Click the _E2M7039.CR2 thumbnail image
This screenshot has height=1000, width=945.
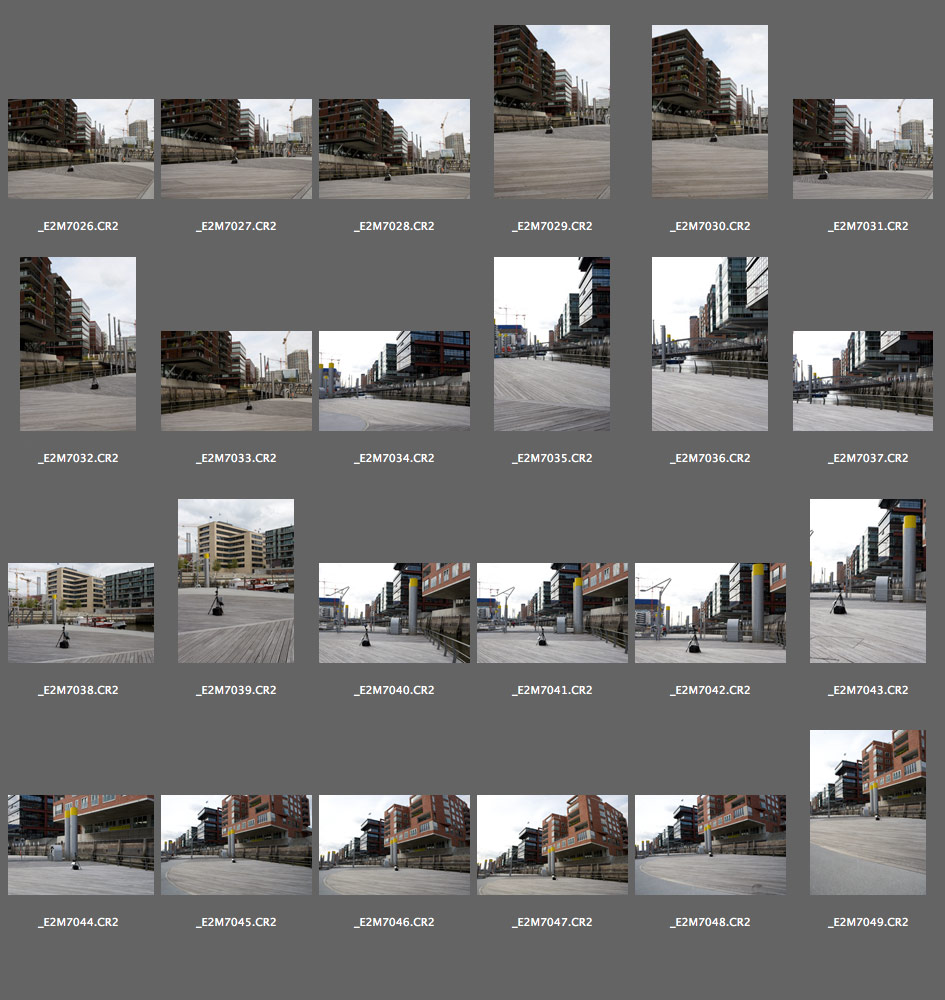tap(236, 580)
